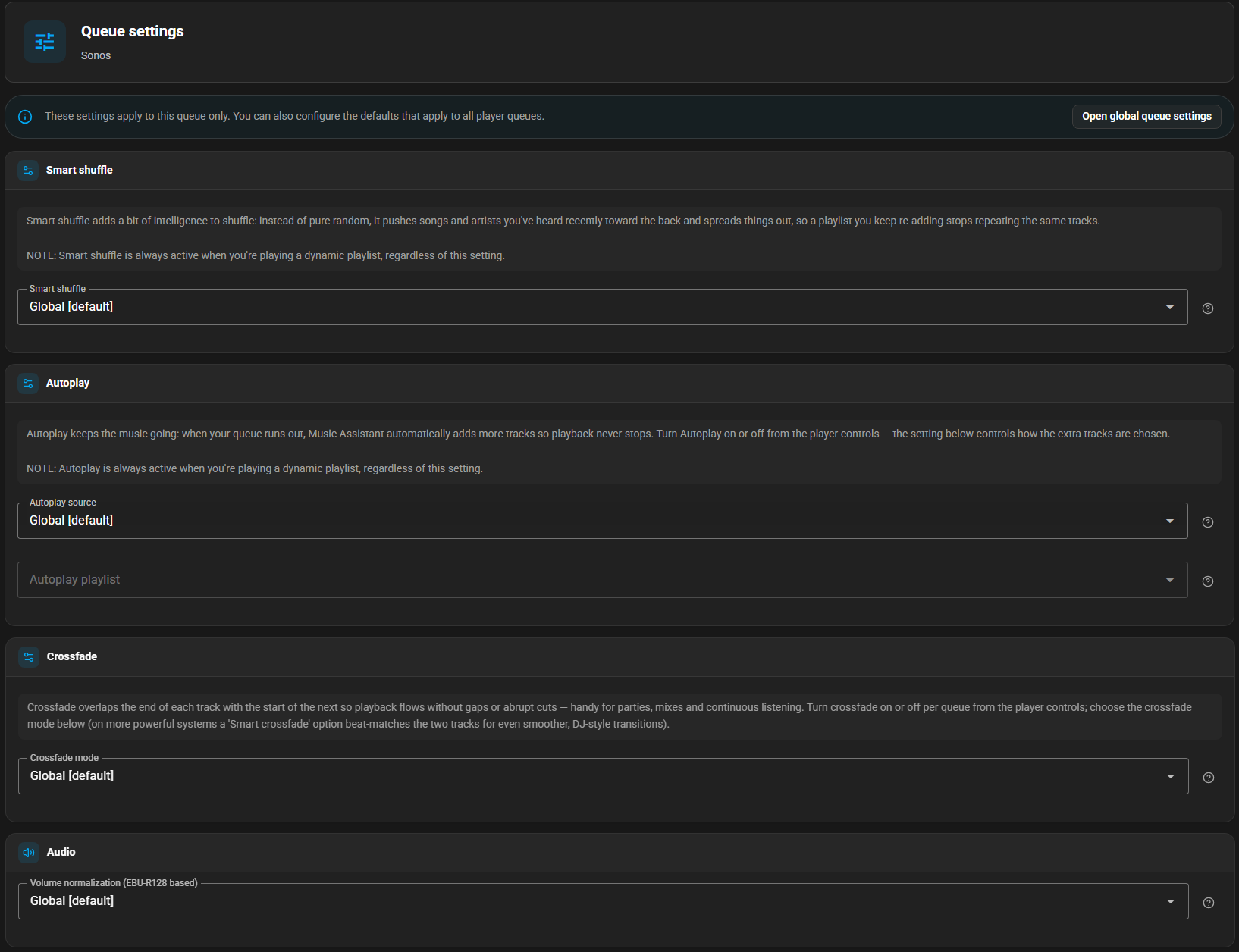Screen dimensions: 1239x952
Task: Click the Autoplay section heading
Action: pos(68,384)
